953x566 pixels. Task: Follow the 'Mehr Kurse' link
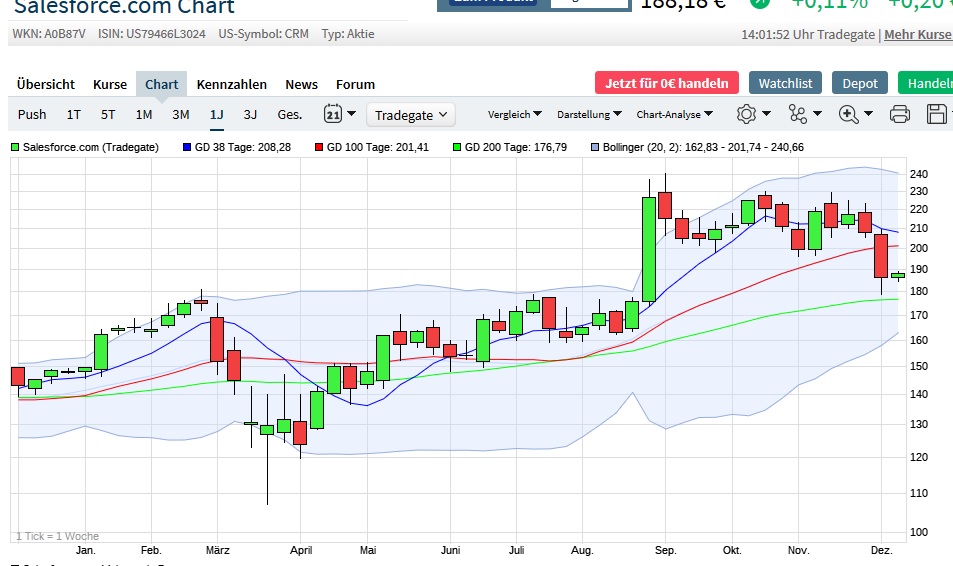(918, 35)
